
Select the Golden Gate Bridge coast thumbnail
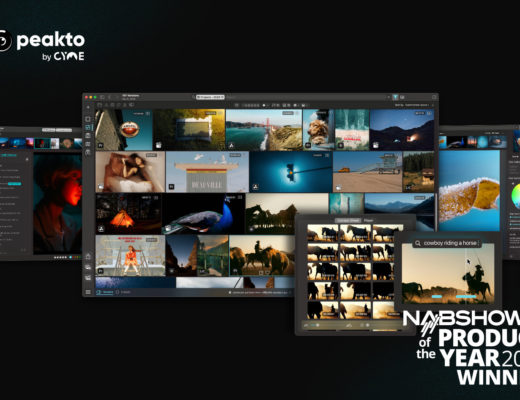tap(264, 130)
